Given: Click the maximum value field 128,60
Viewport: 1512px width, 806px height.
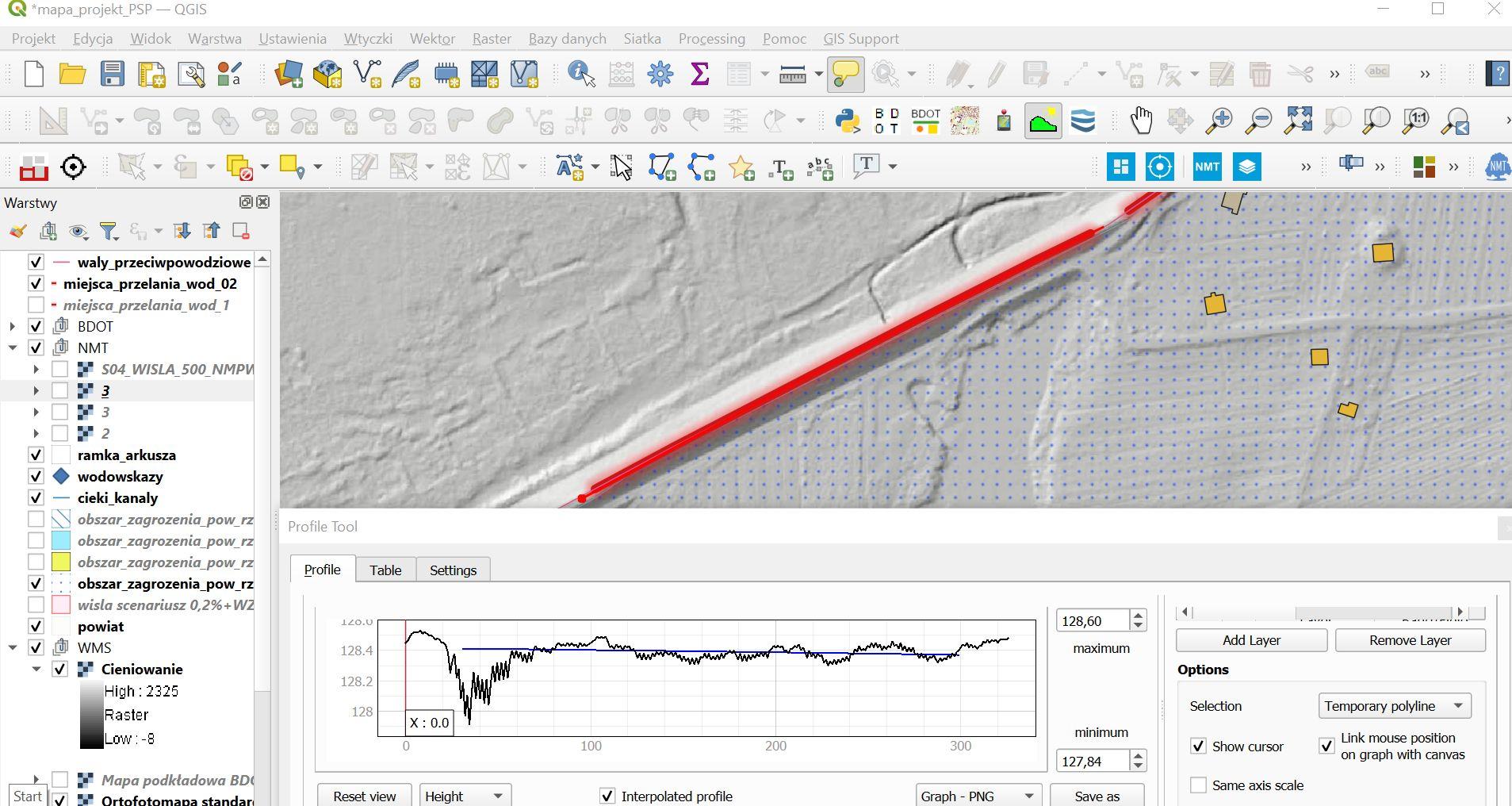Looking at the screenshot, I should 1093,620.
